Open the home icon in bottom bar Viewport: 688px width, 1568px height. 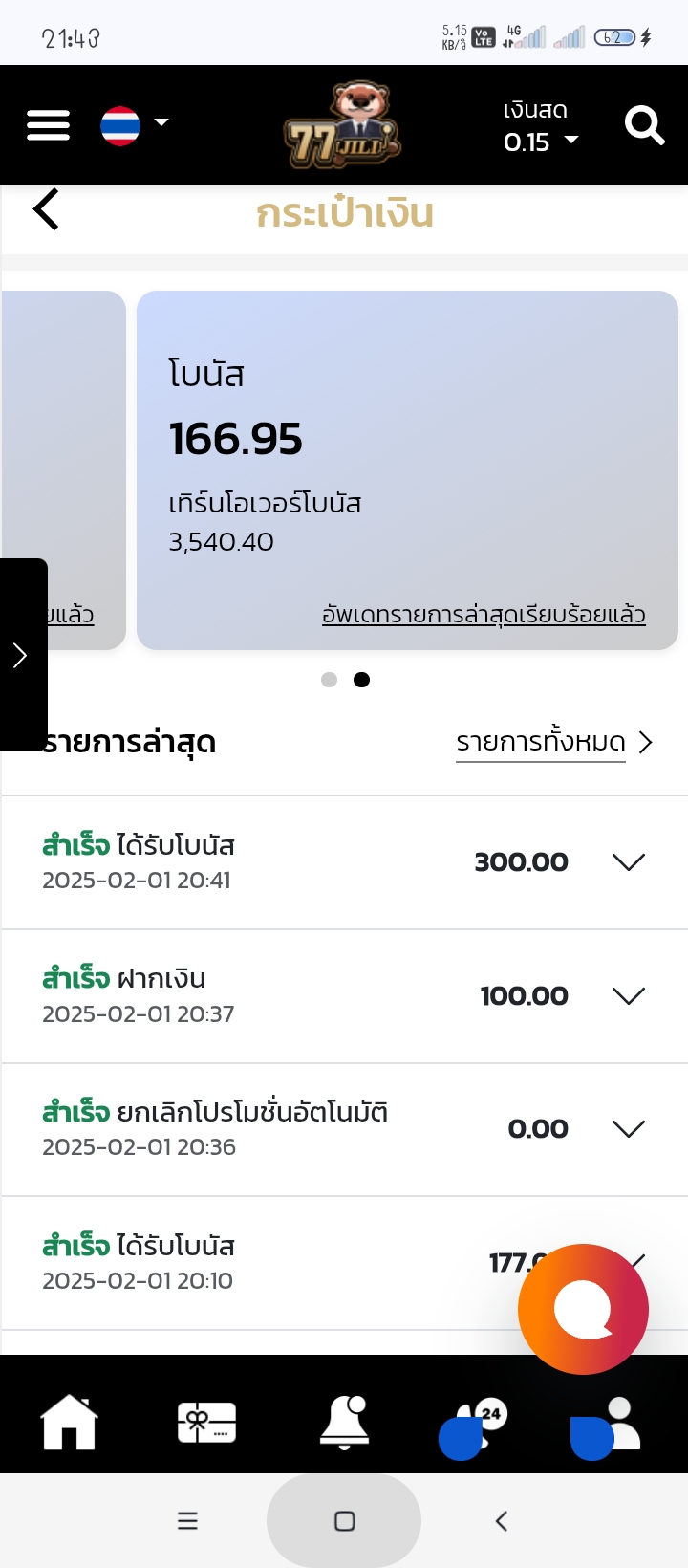tap(69, 1423)
